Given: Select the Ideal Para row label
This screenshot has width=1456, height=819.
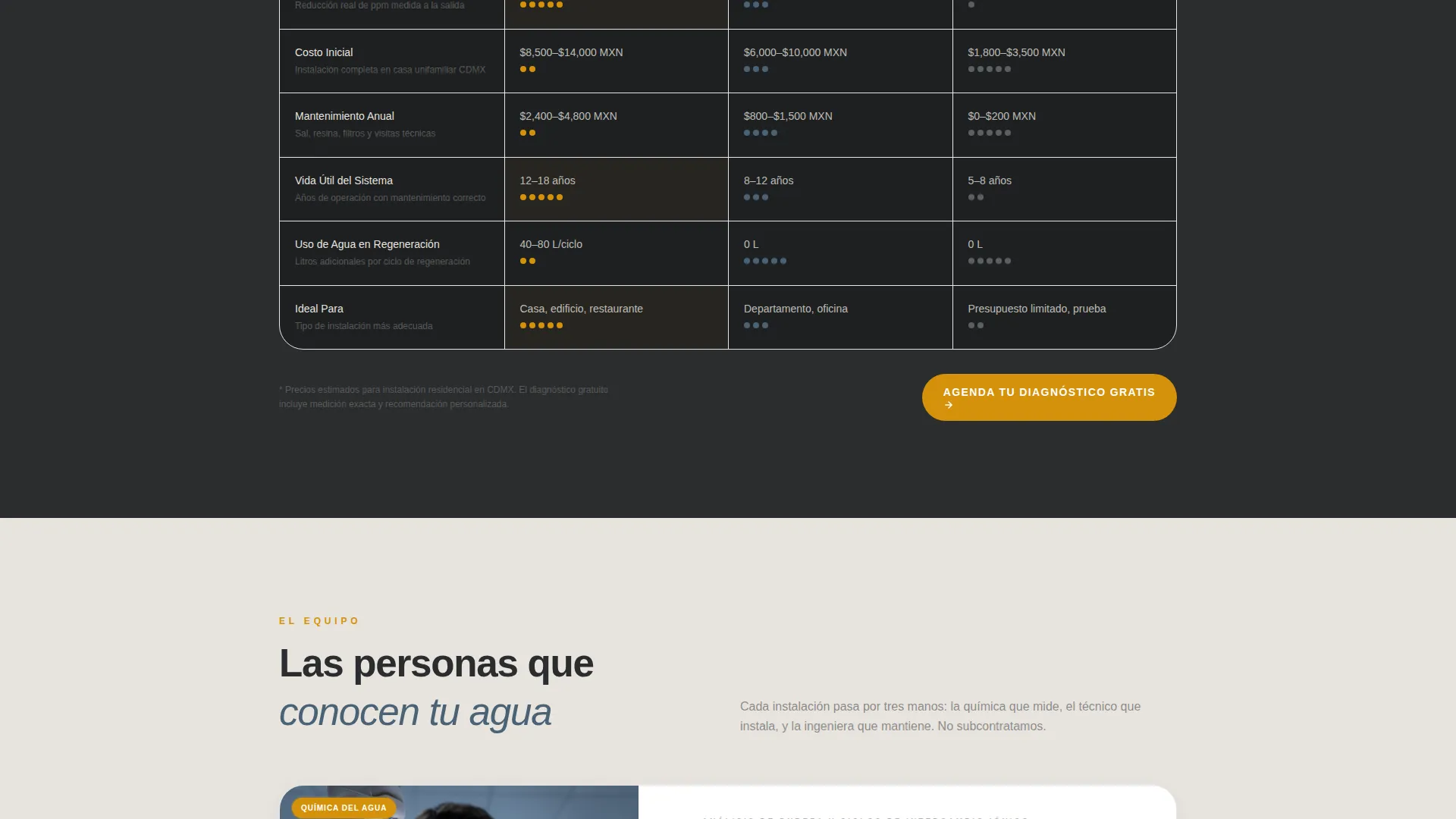Looking at the screenshot, I should (x=319, y=309).
